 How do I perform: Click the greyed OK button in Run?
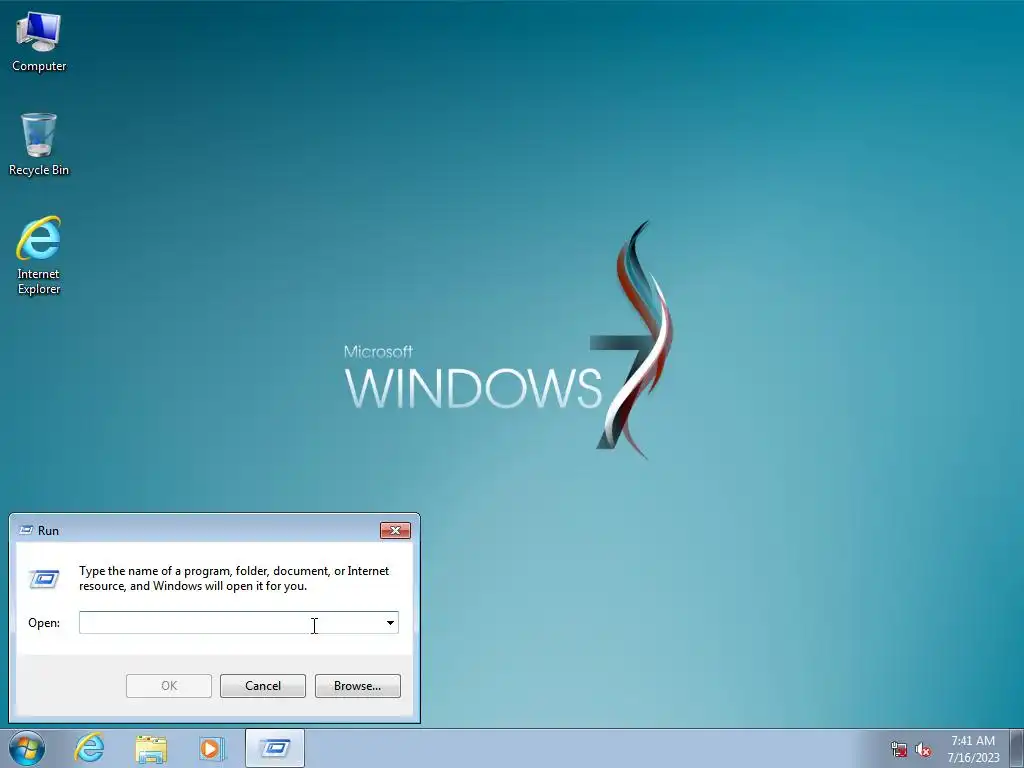click(x=168, y=686)
